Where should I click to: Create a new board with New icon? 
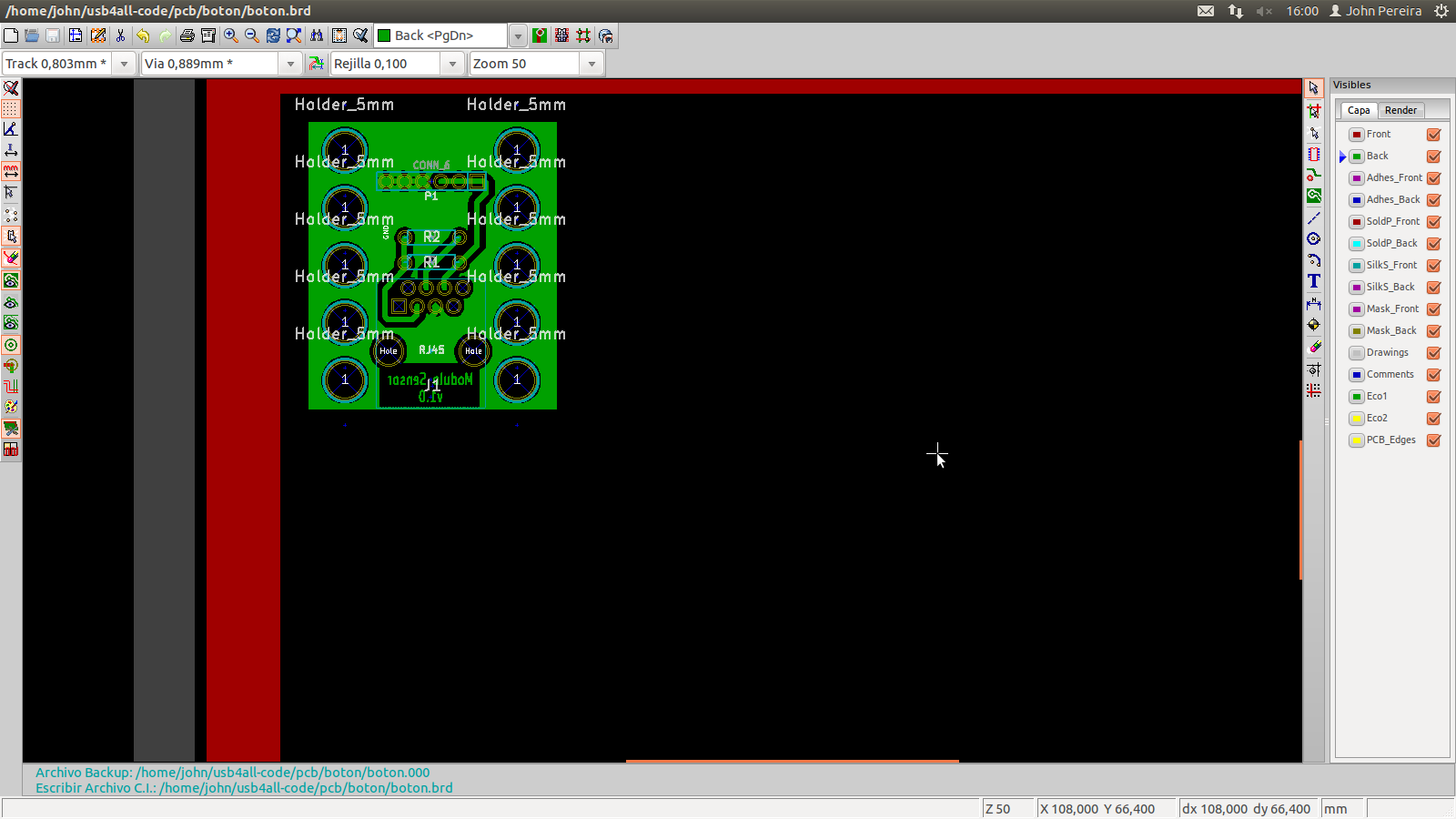11,35
